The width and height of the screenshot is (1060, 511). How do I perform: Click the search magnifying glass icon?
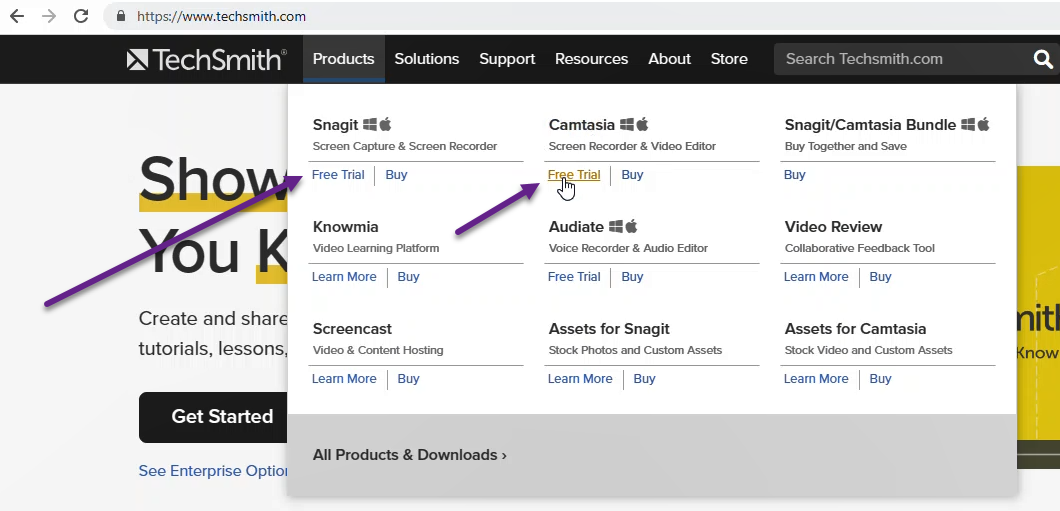1043,59
